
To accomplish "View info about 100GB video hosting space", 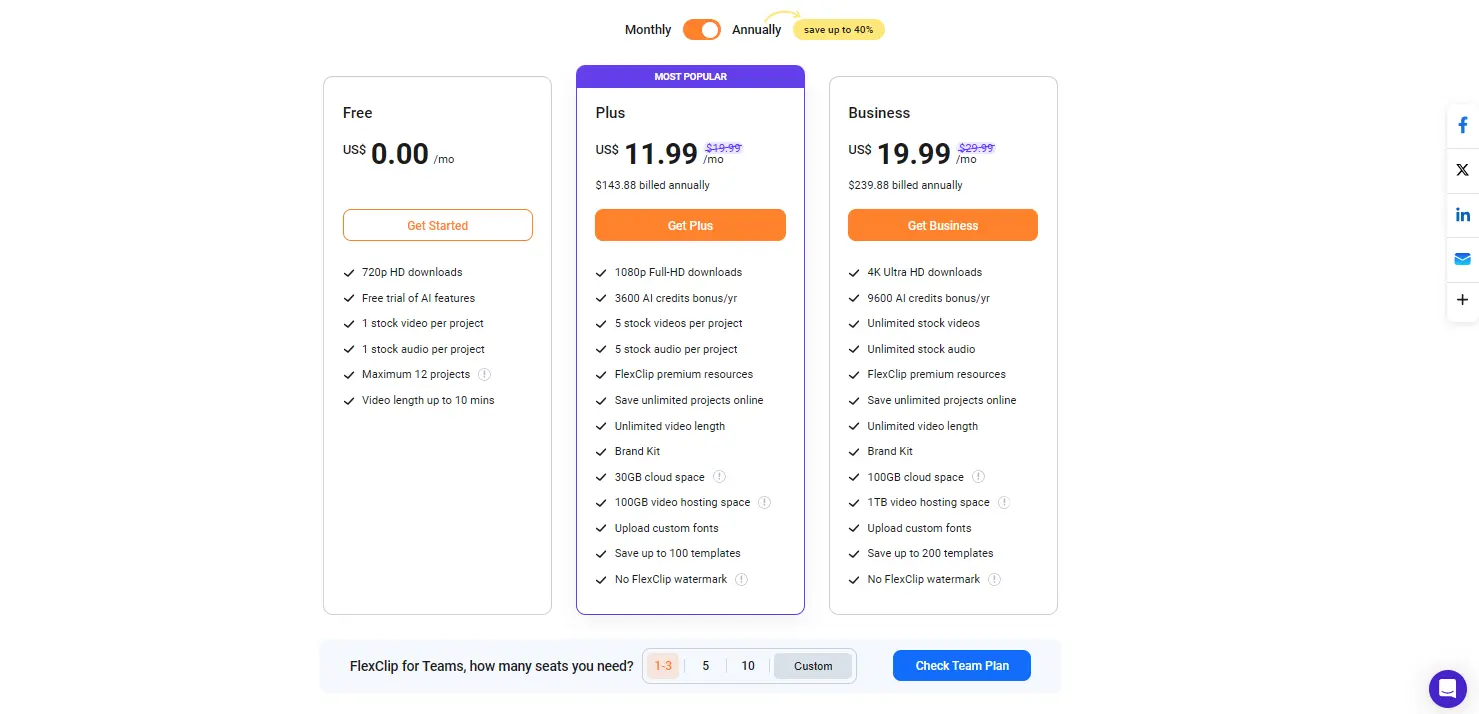I will [x=764, y=502].
